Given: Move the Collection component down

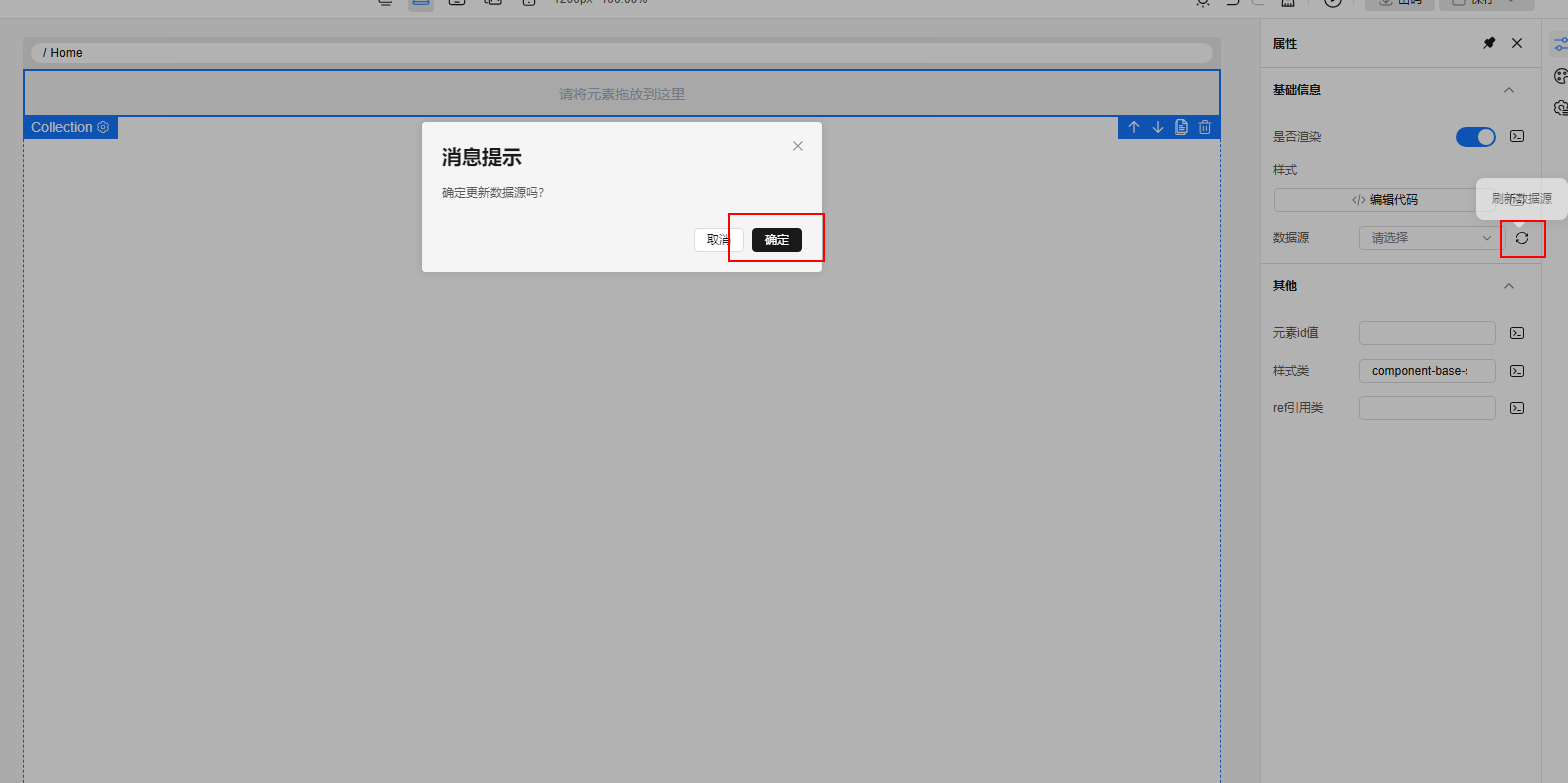Looking at the screenshot, I should [x=1158, y=127].
